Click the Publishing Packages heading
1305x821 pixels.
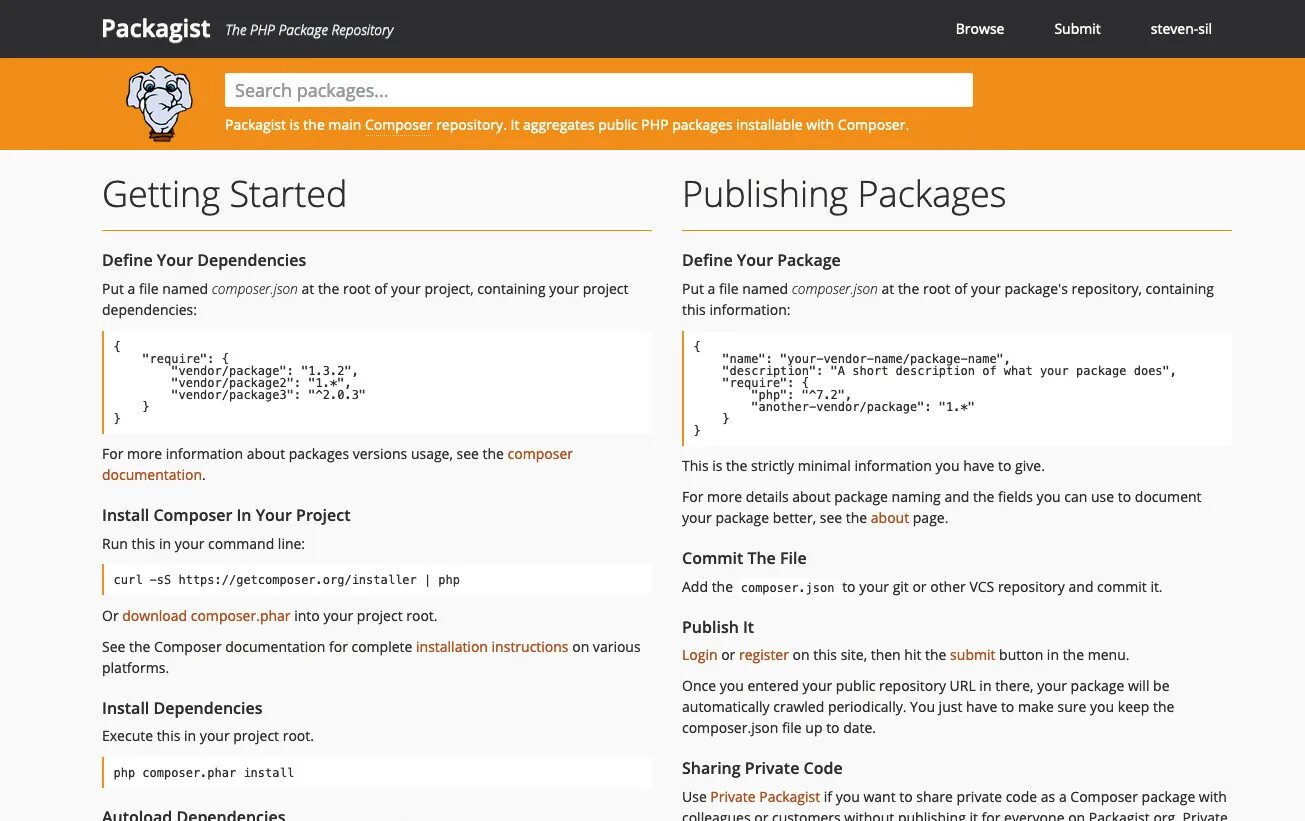pos(843,194)
